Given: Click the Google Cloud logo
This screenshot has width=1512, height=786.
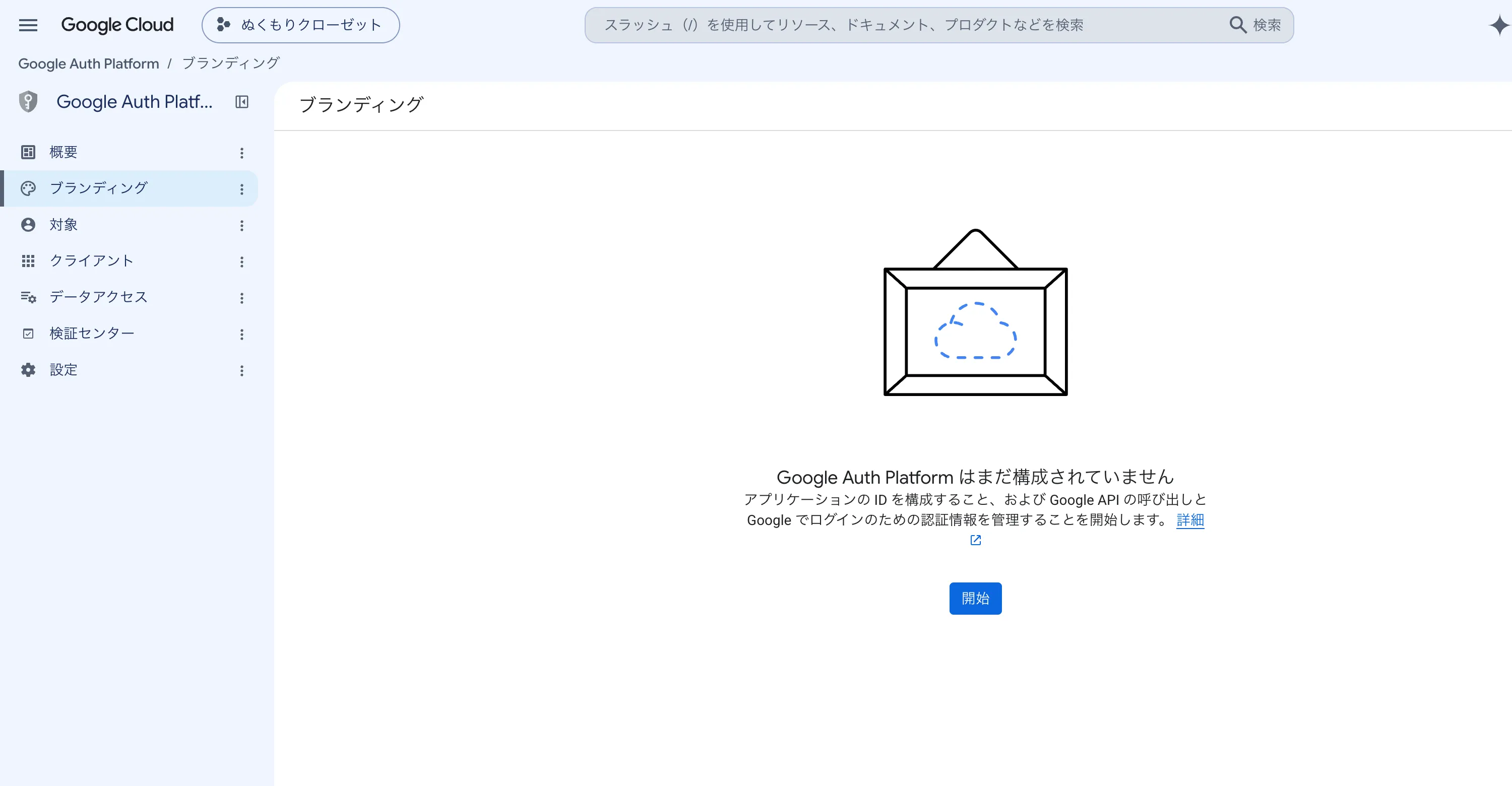Looking at the screenshot, I should point(117,25).
